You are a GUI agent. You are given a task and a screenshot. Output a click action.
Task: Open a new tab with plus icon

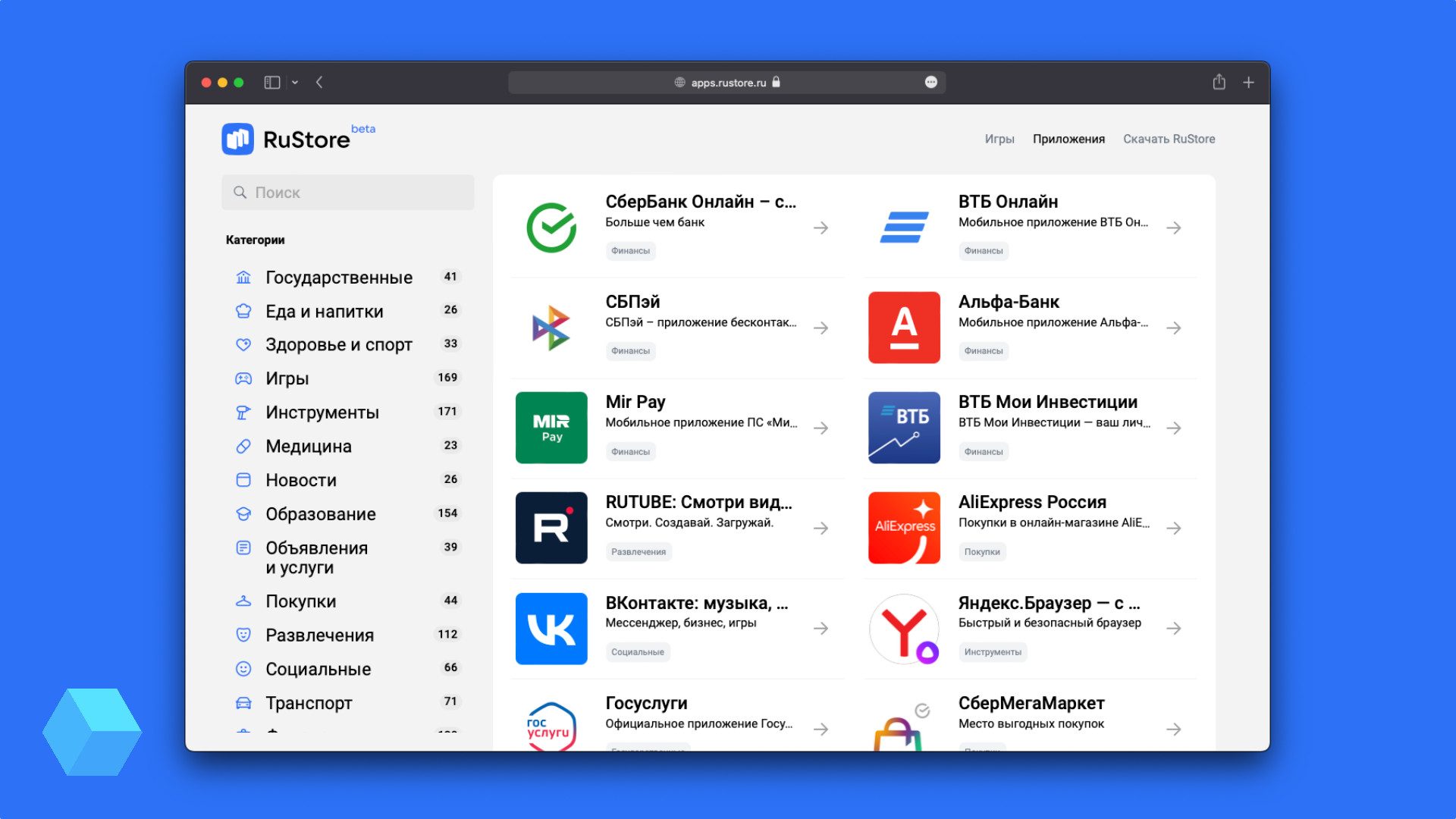[x=1248, y=82]
